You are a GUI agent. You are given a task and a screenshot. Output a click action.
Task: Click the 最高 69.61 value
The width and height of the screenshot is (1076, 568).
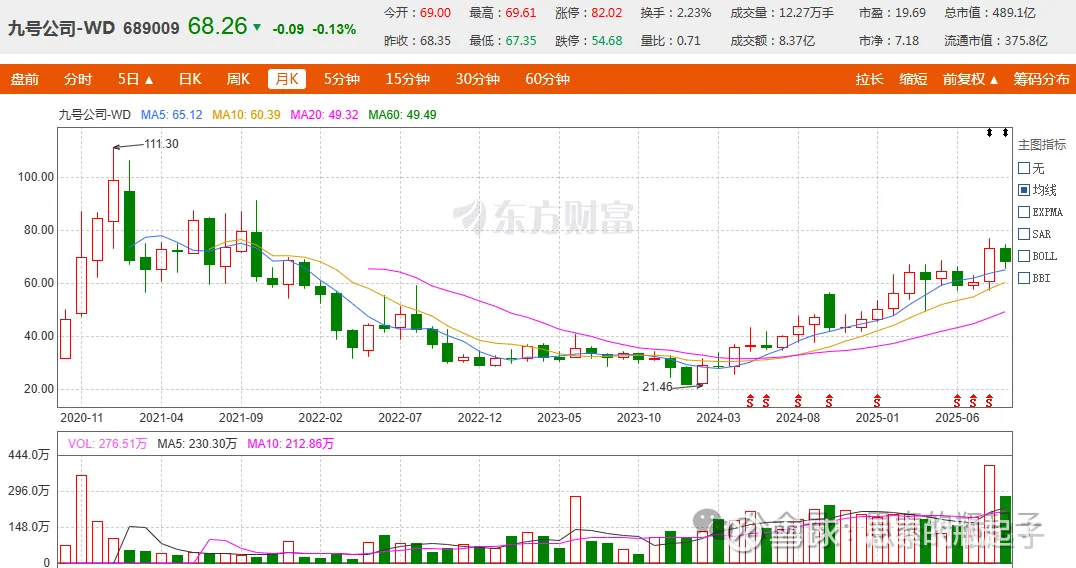coord(521,13)
